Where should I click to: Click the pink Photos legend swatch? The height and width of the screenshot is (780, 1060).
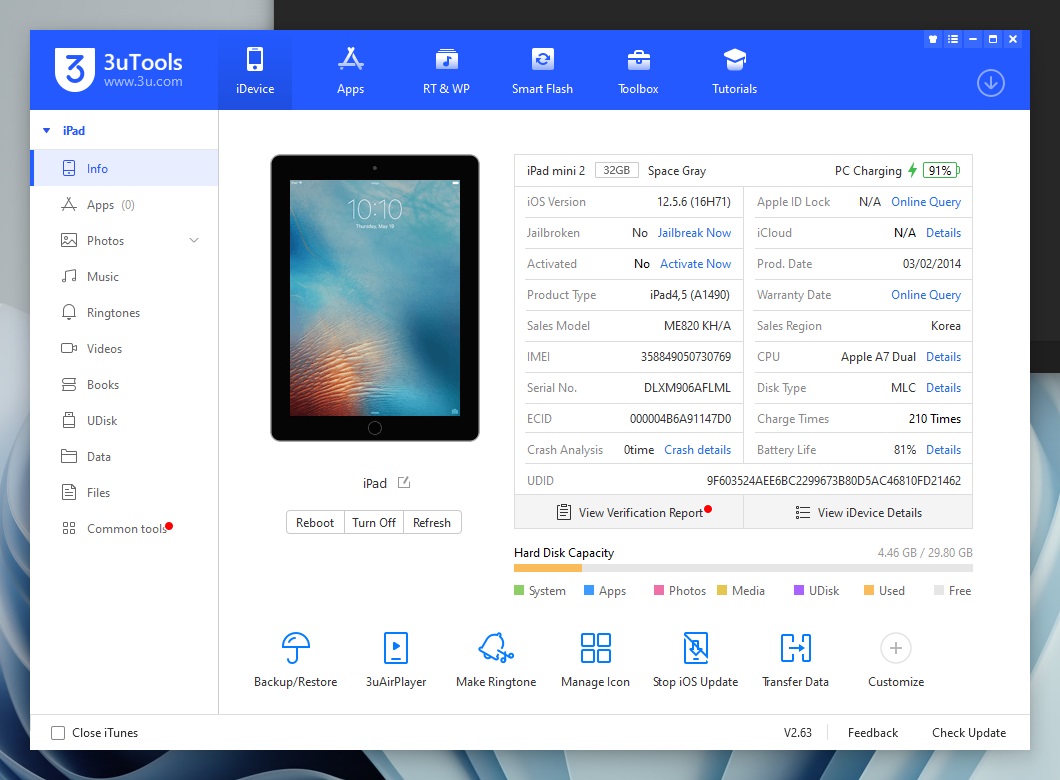tap(659, 590)
